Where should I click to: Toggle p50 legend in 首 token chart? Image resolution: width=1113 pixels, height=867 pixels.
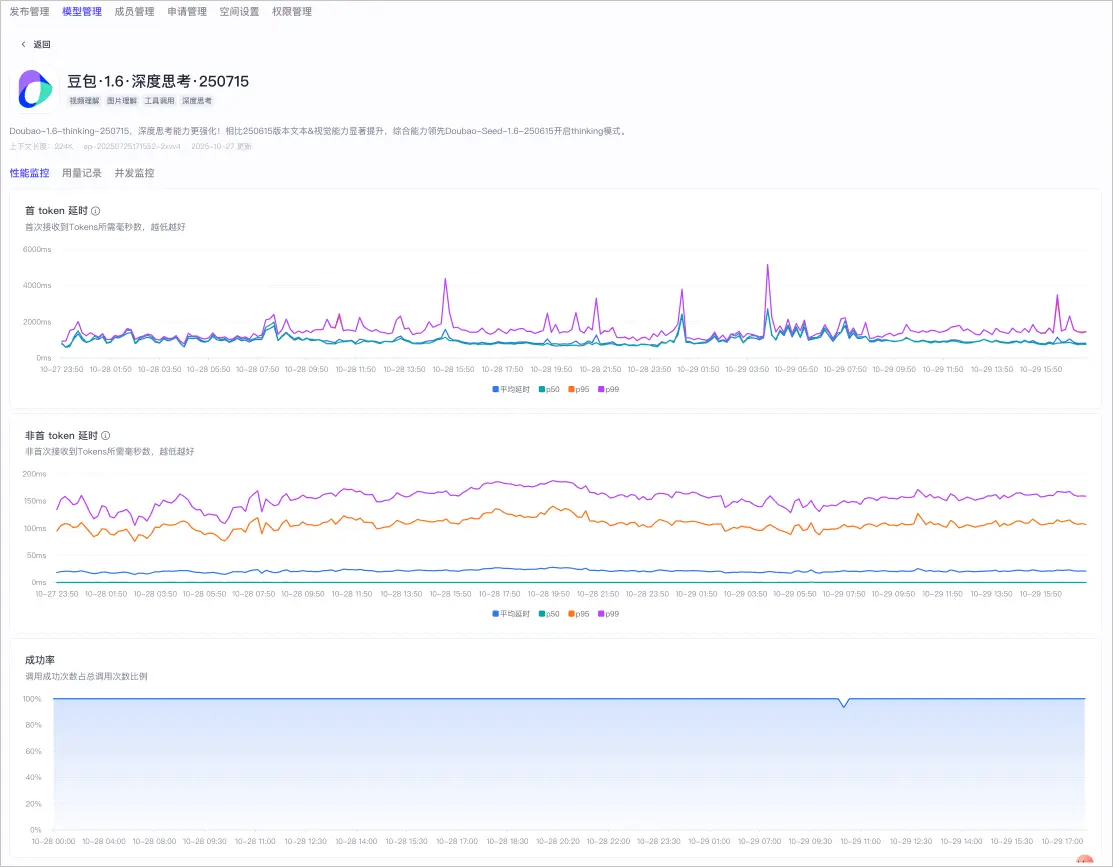click(549, 389)
